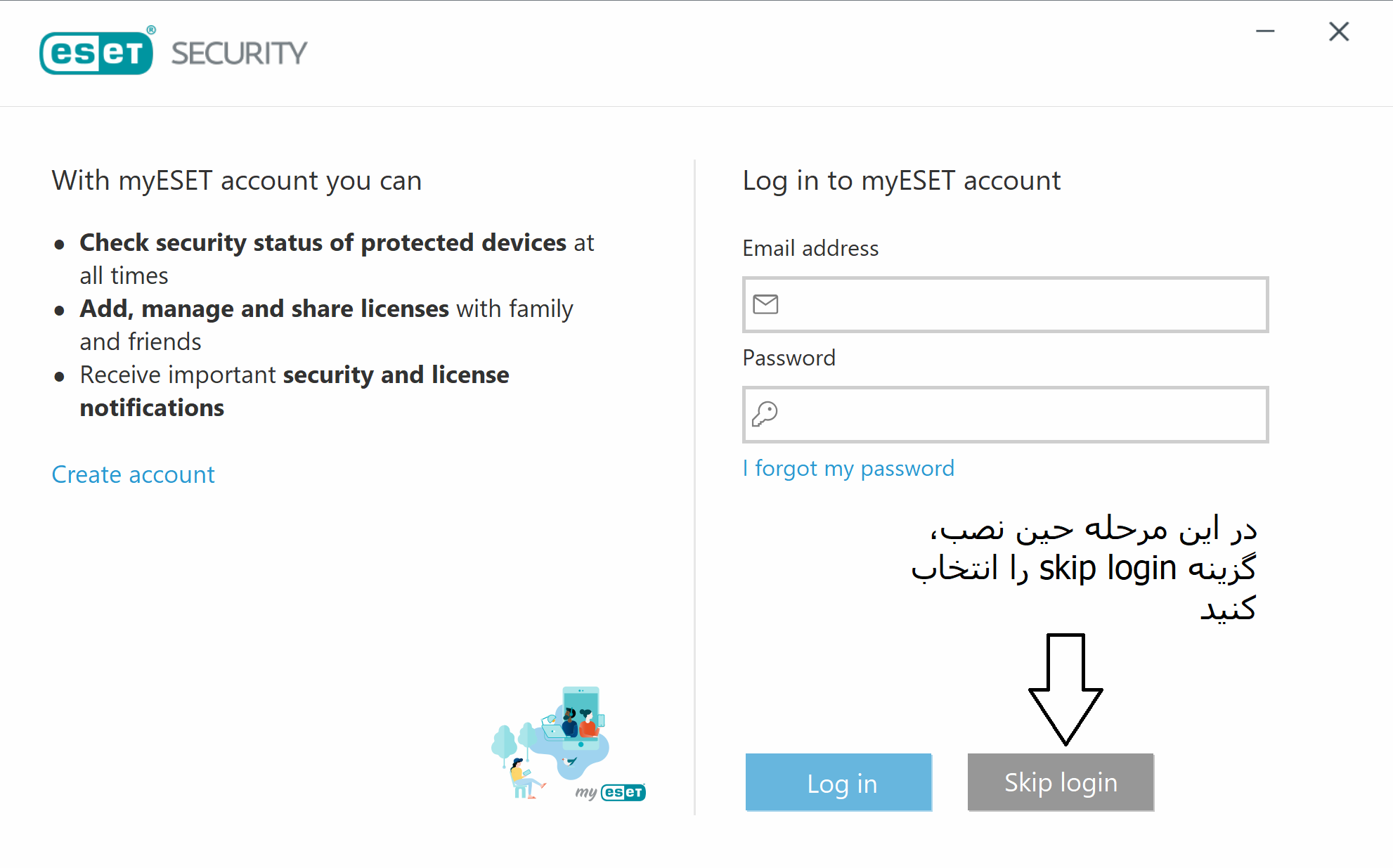Click the SECURITY wordmark text
This screenshot has width=1393, height=868.
pos(239,53)
